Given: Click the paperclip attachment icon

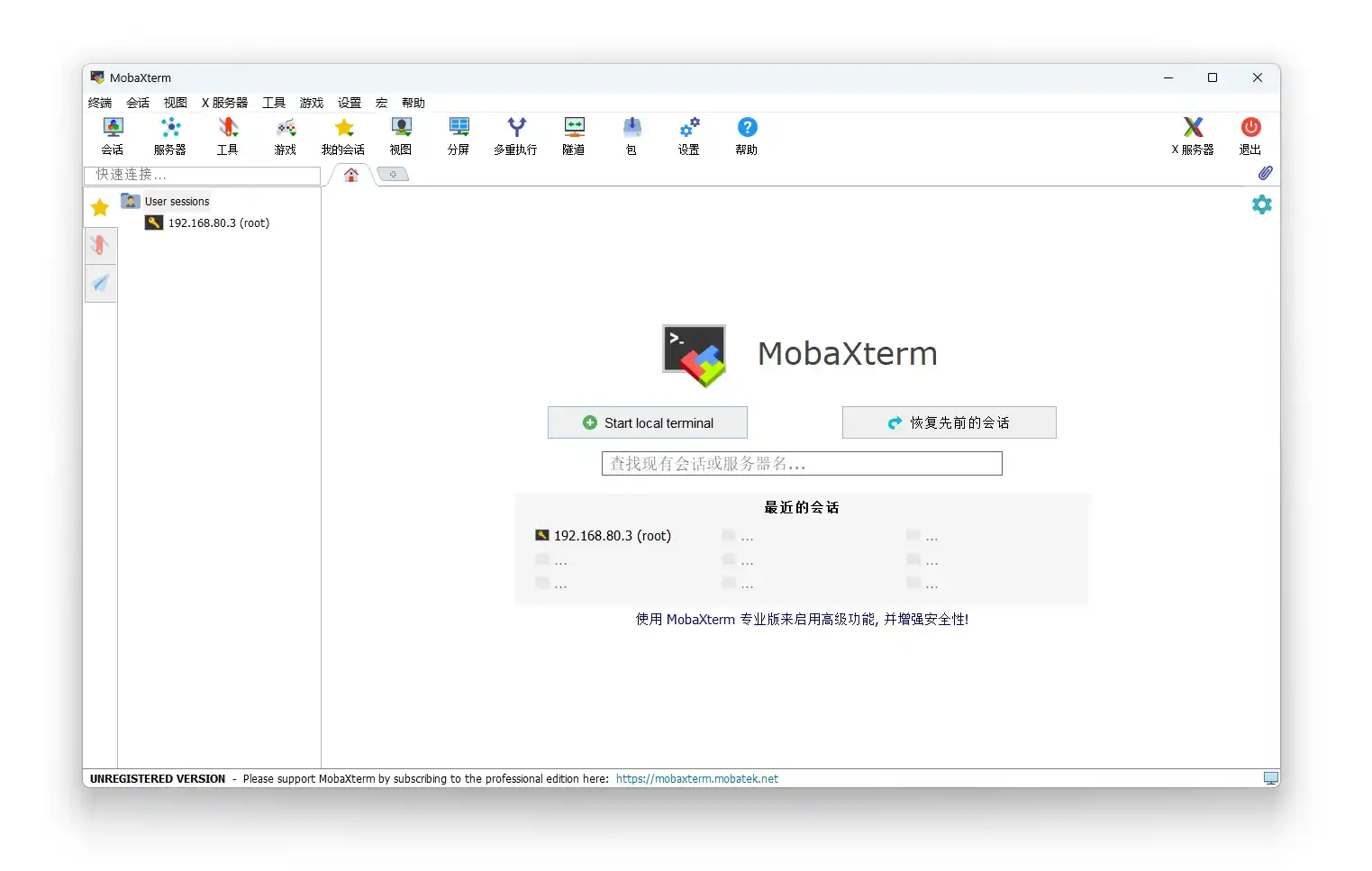Looking at the screenshot, I should click(x=1265, y=173).
